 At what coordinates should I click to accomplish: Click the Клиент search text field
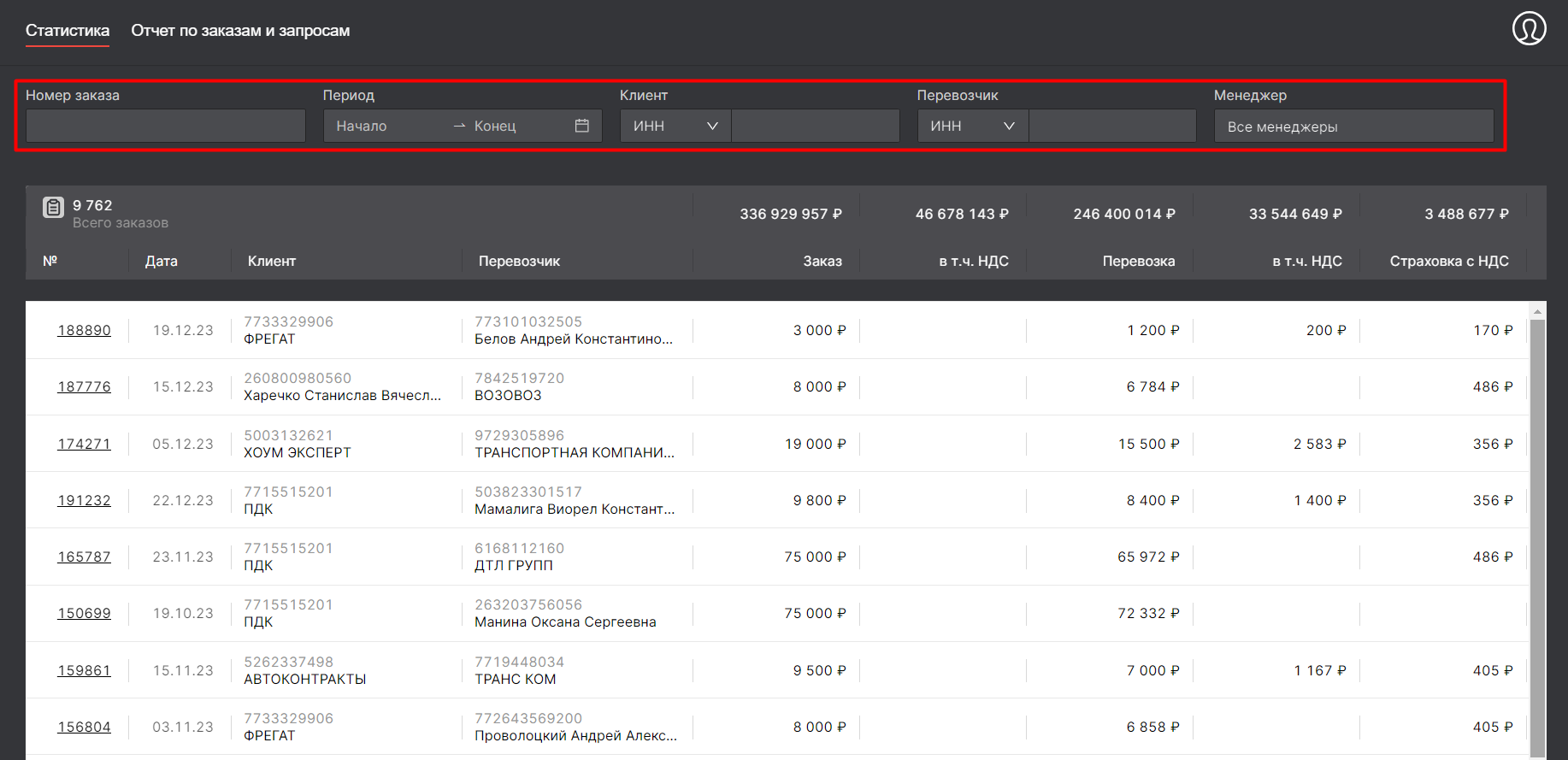pyautogui.click(x=816, y=126)
